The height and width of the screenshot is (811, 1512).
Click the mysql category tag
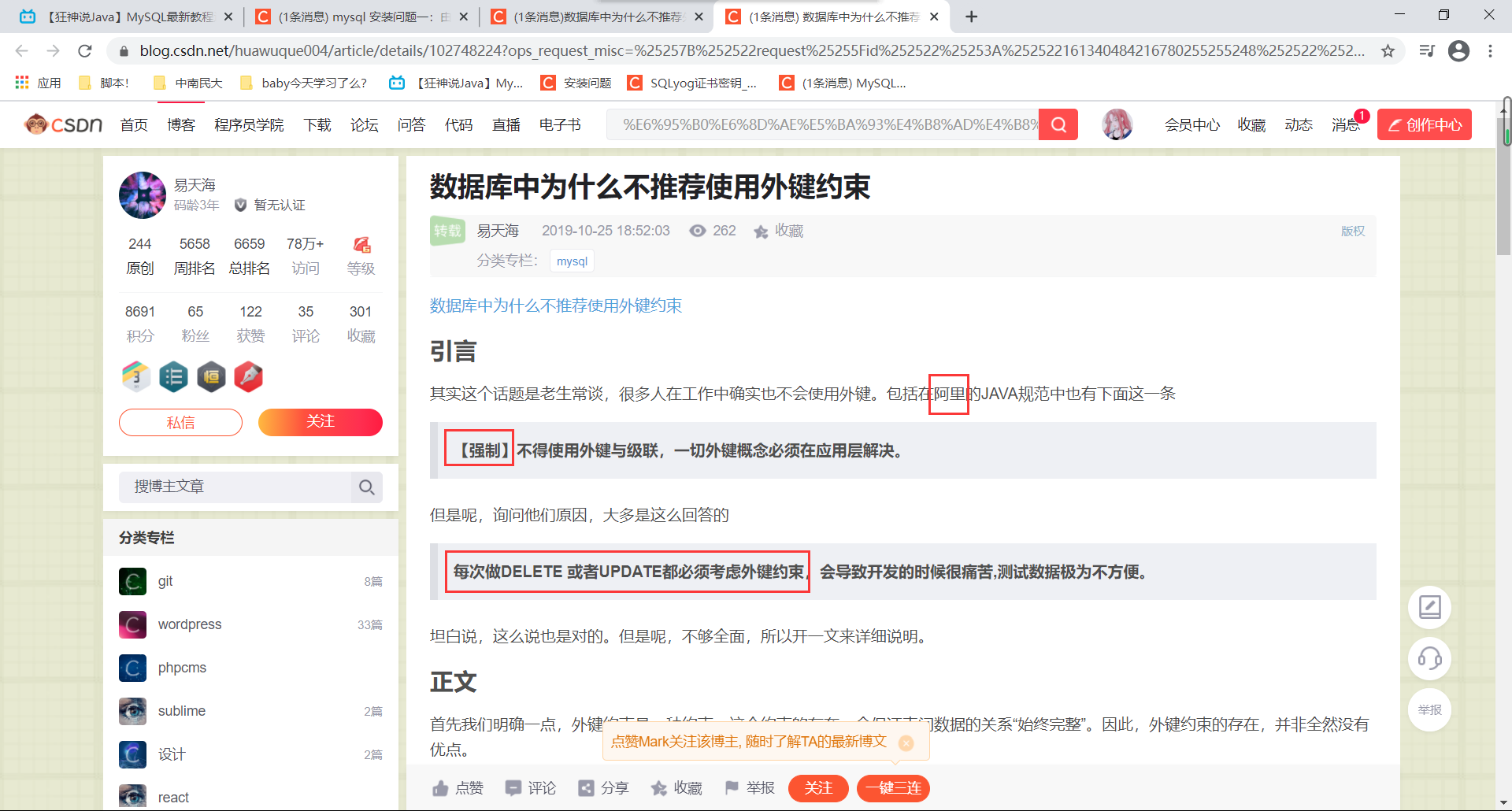point(573,261)
